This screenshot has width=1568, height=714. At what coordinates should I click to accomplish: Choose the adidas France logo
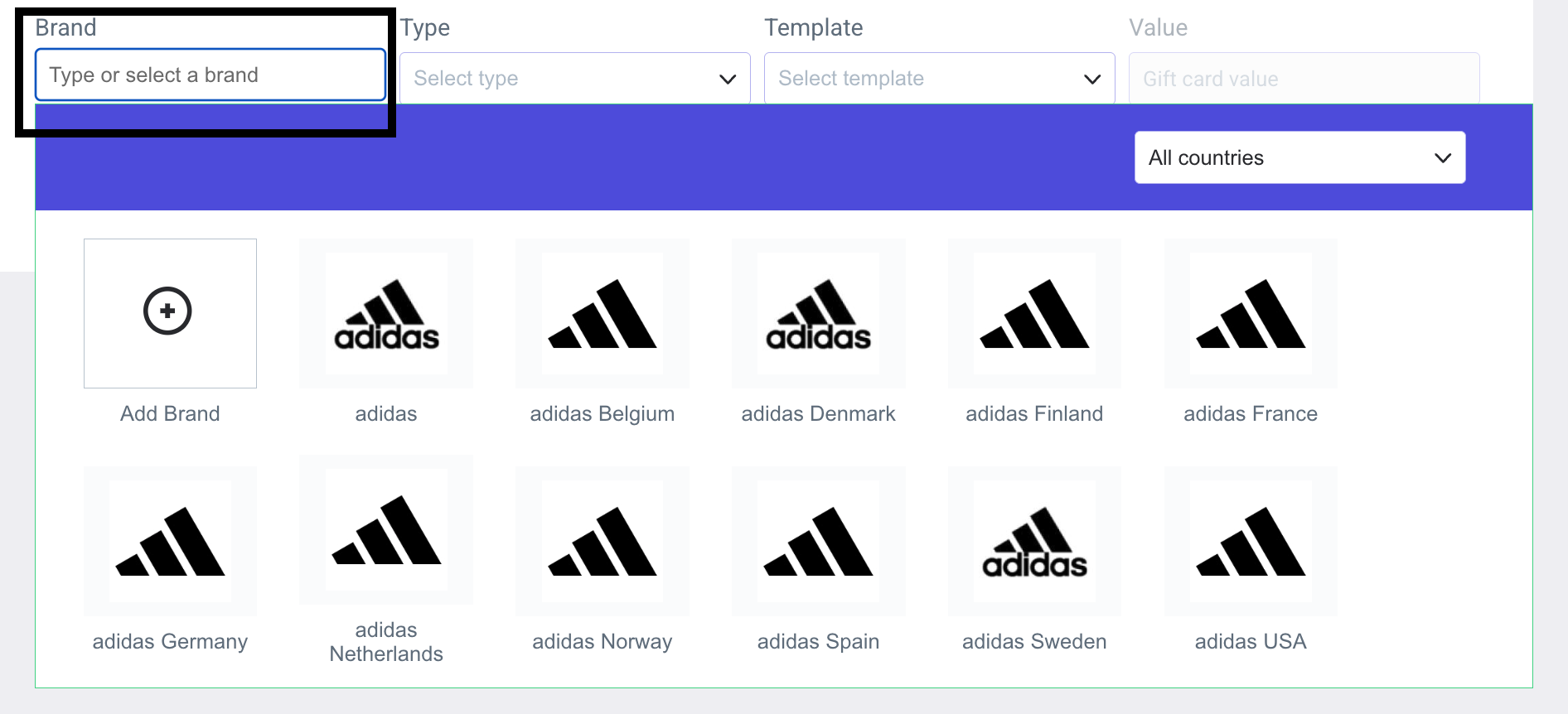tap(1251, 314)
